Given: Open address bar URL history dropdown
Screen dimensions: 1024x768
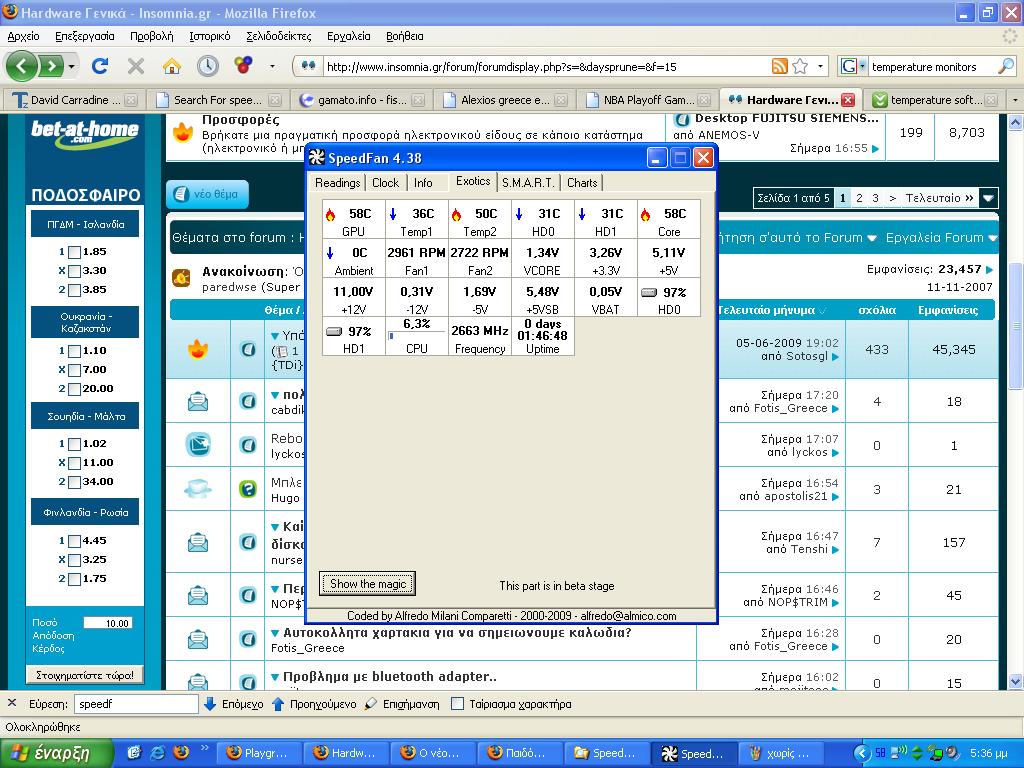Looking at the screenshot, I should coord(821,66).
